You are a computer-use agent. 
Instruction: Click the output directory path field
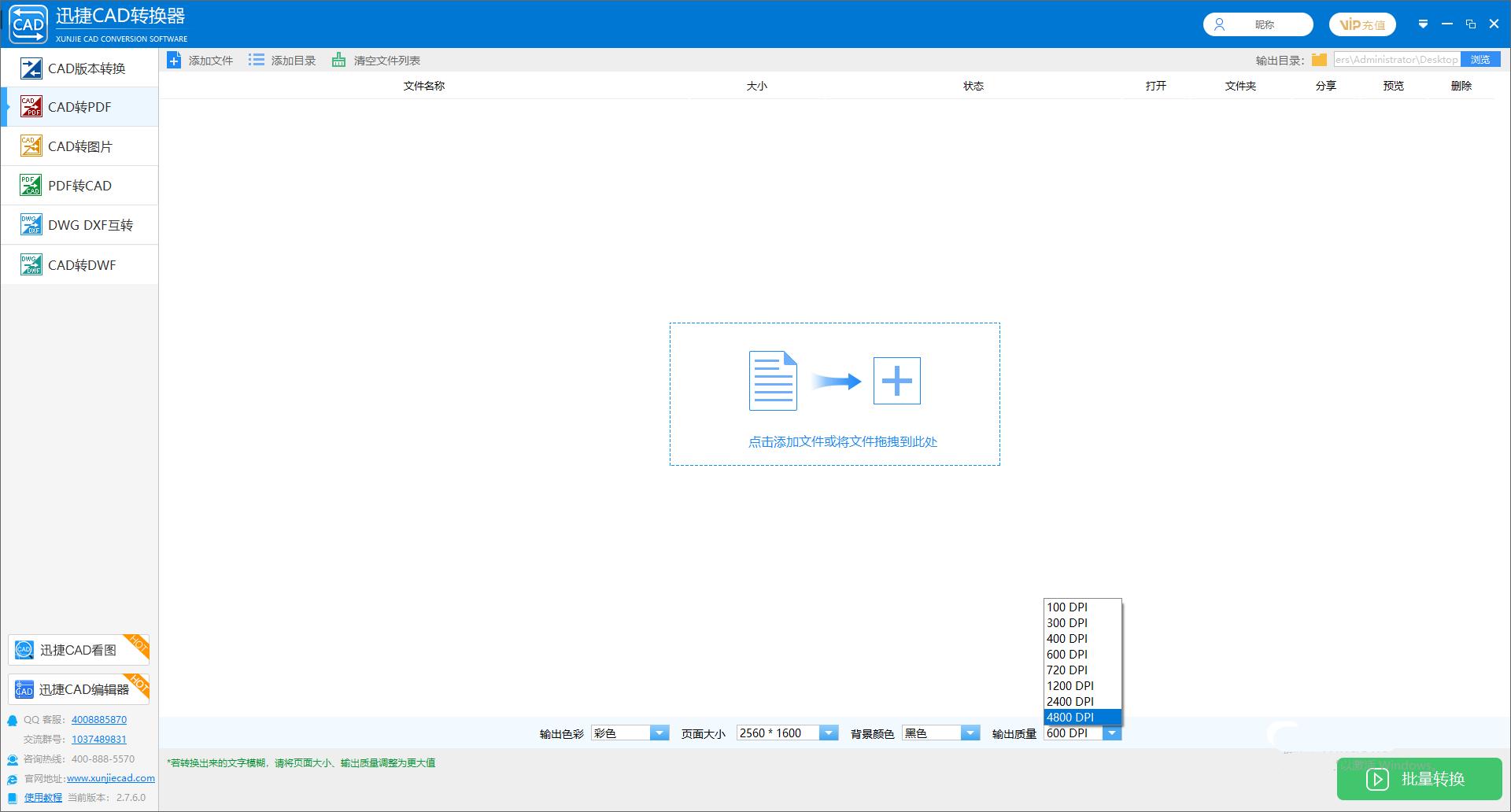click(x=1396, y=60)
